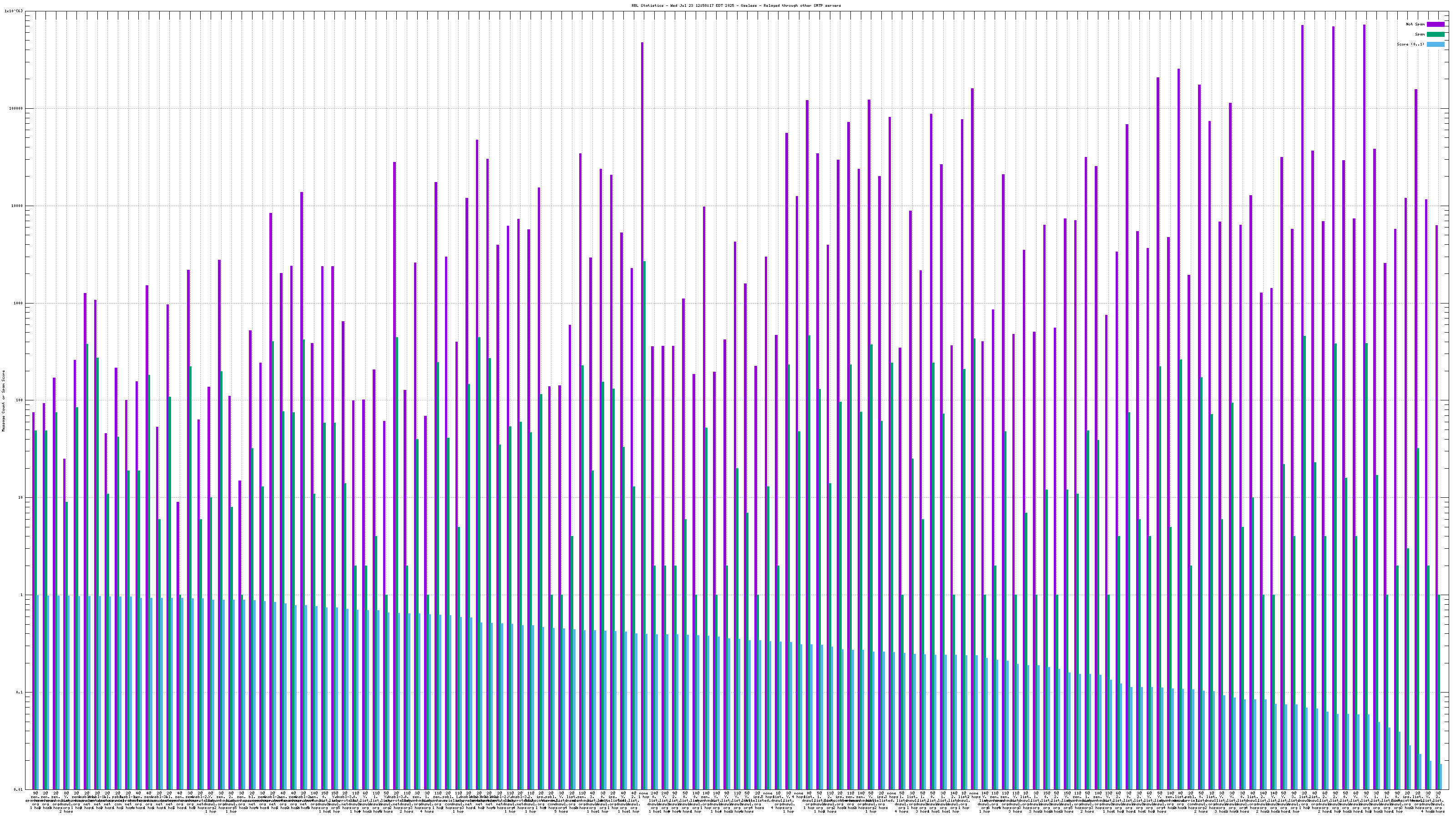
Task: Click the 1x10^(6) top y-axis label
Action: tap(14, 11)
